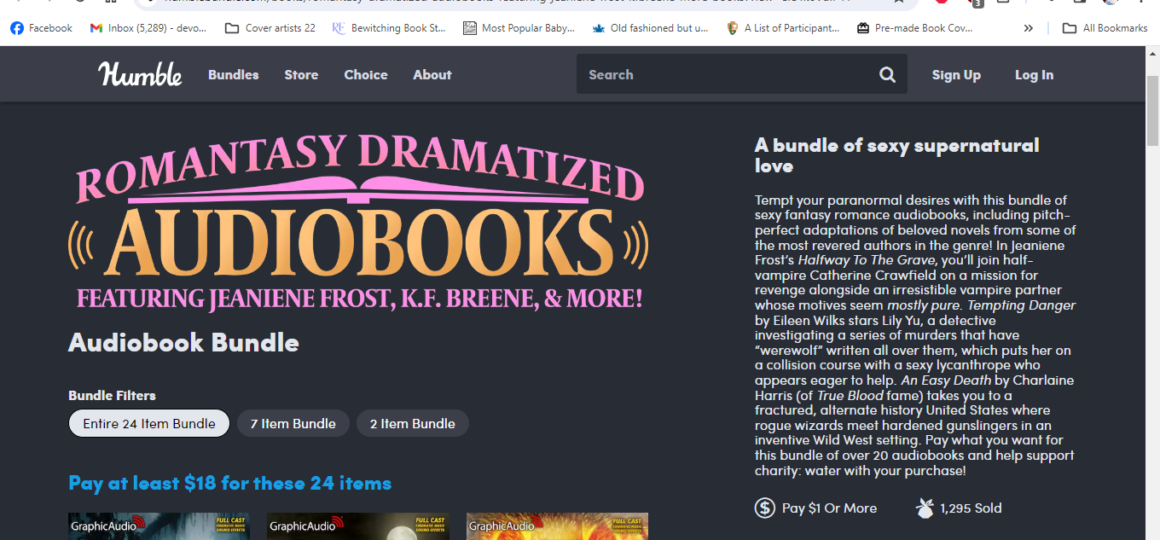Open the Store menu item

pyautogui.click(x=301, y=75)
